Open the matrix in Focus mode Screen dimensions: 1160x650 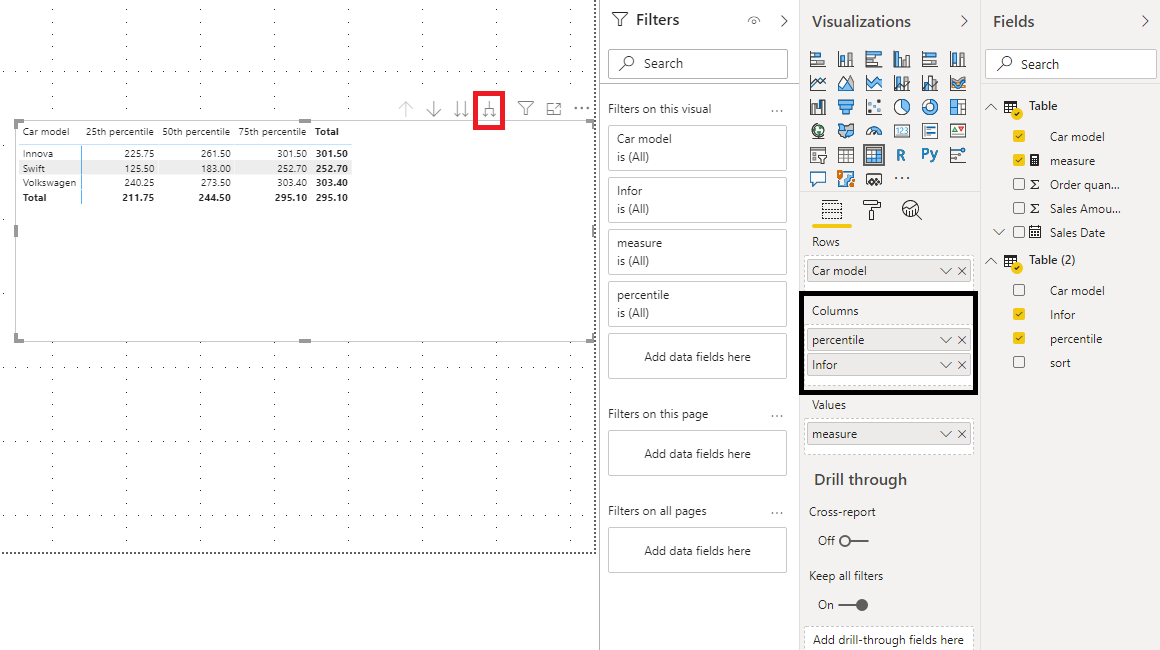click(553, 109)
